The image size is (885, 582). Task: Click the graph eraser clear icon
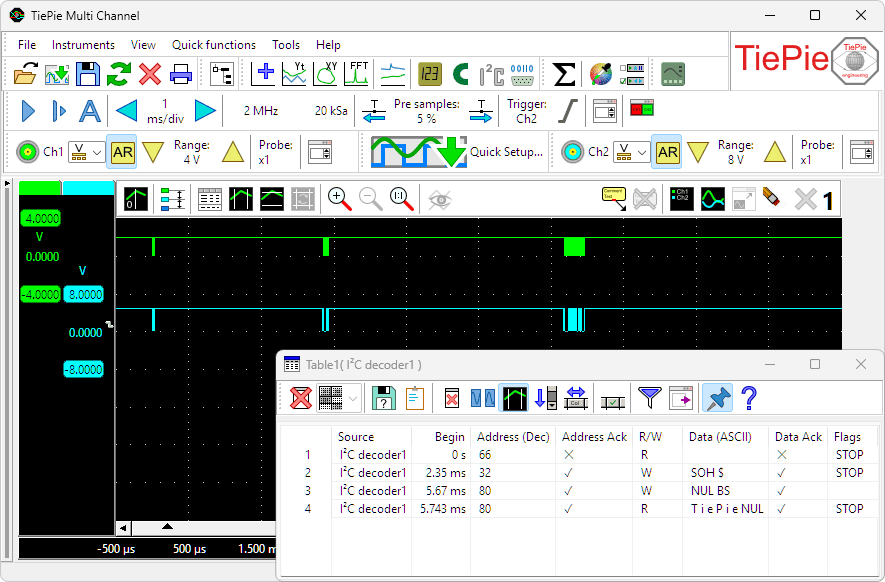click(x=771, y=198)
